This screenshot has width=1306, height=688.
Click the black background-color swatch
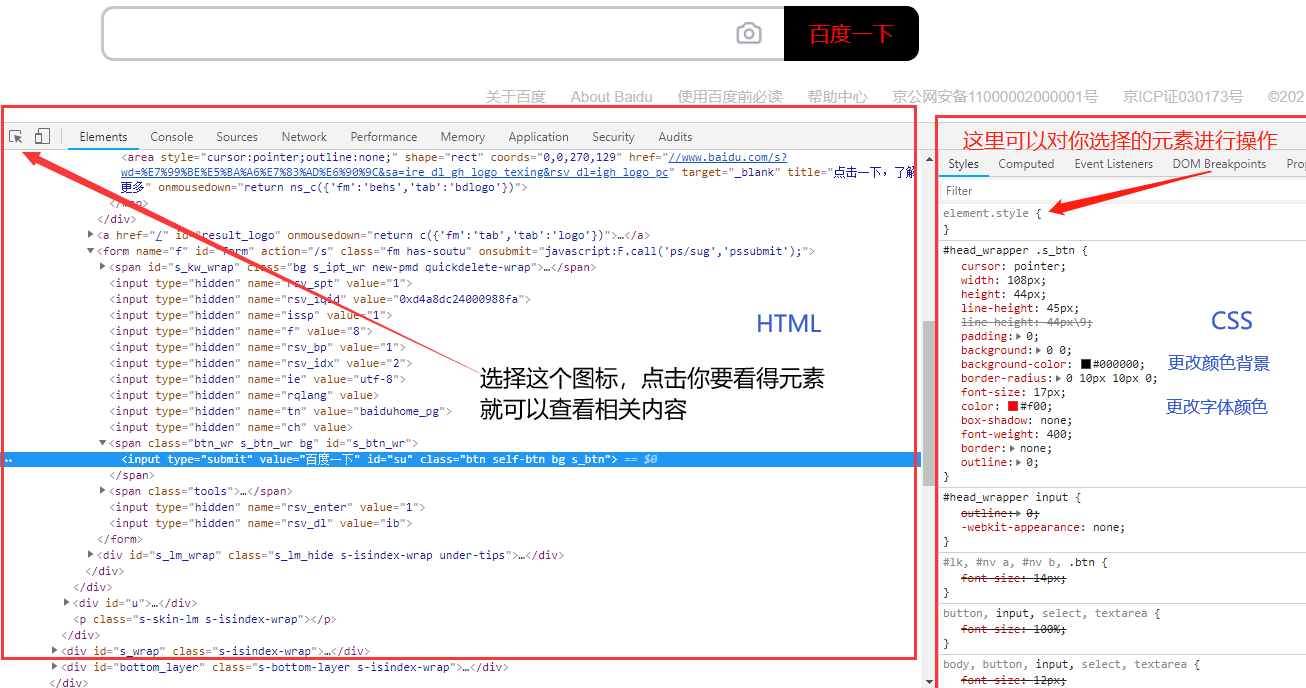pos(1086,365)
